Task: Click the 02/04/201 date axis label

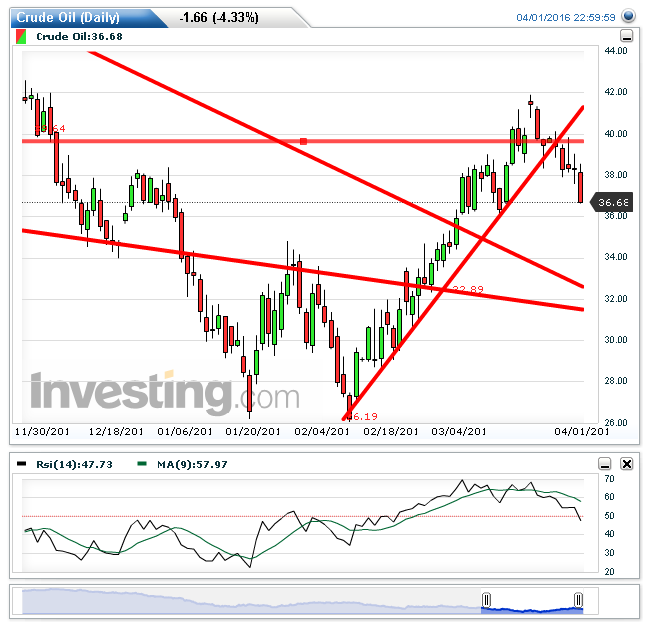Action: 322,431
